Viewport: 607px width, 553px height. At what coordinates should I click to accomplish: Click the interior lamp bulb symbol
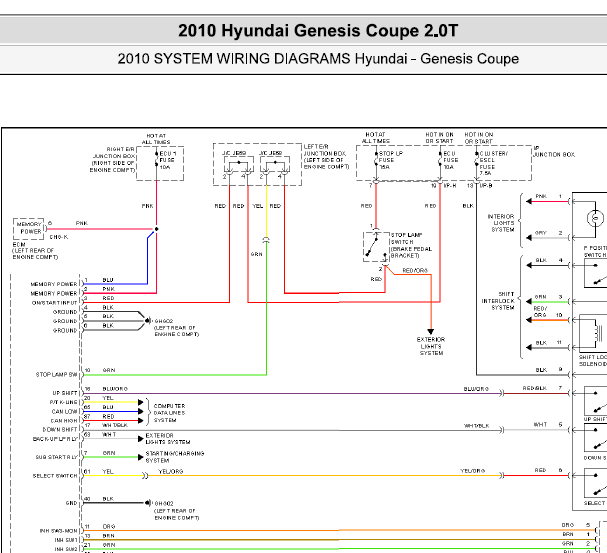[595, 218]
